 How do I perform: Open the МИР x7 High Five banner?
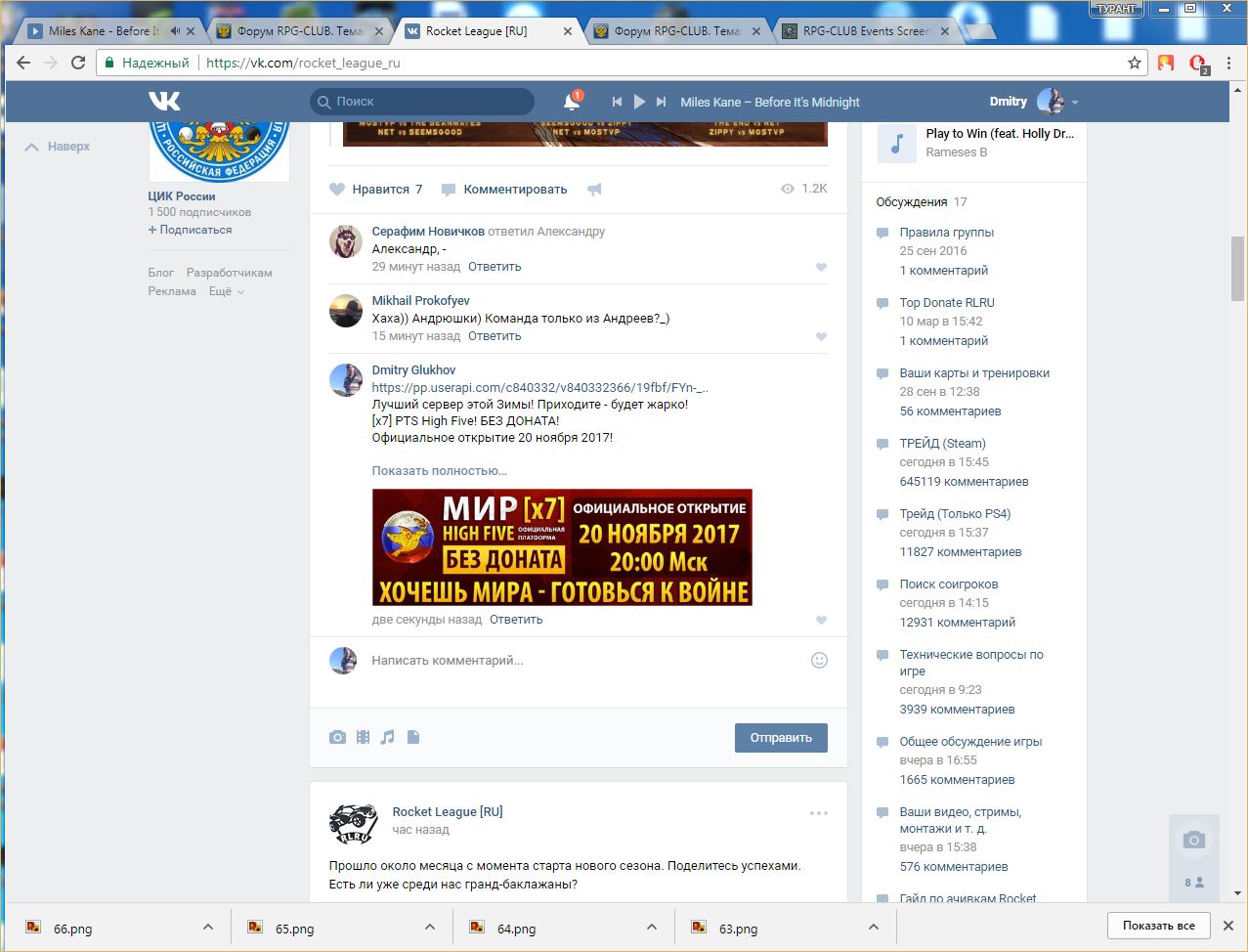[x=562, y=547]
